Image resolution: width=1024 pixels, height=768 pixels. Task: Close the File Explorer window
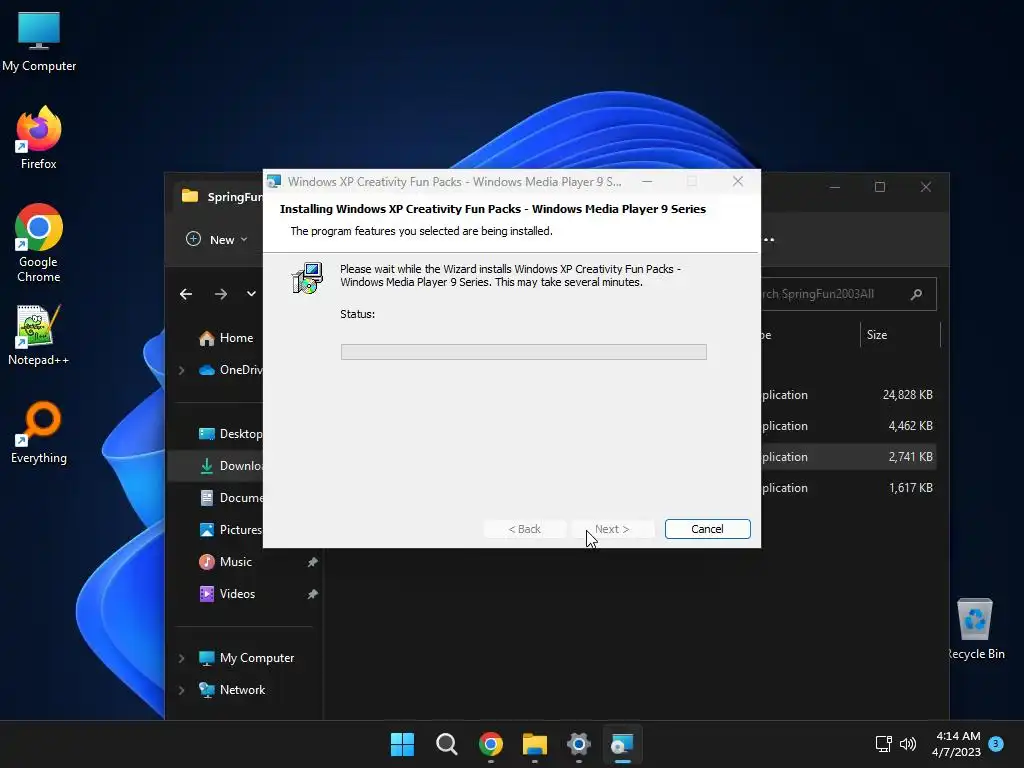[926, 187]
